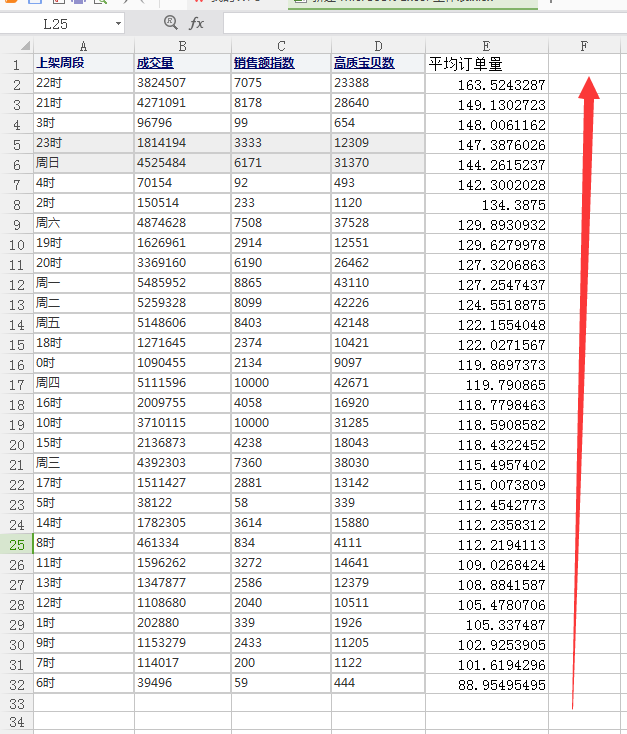Click the magnifier icon beside fx
This screenshot has width=627, height=734.
click(x=170, y=22)
